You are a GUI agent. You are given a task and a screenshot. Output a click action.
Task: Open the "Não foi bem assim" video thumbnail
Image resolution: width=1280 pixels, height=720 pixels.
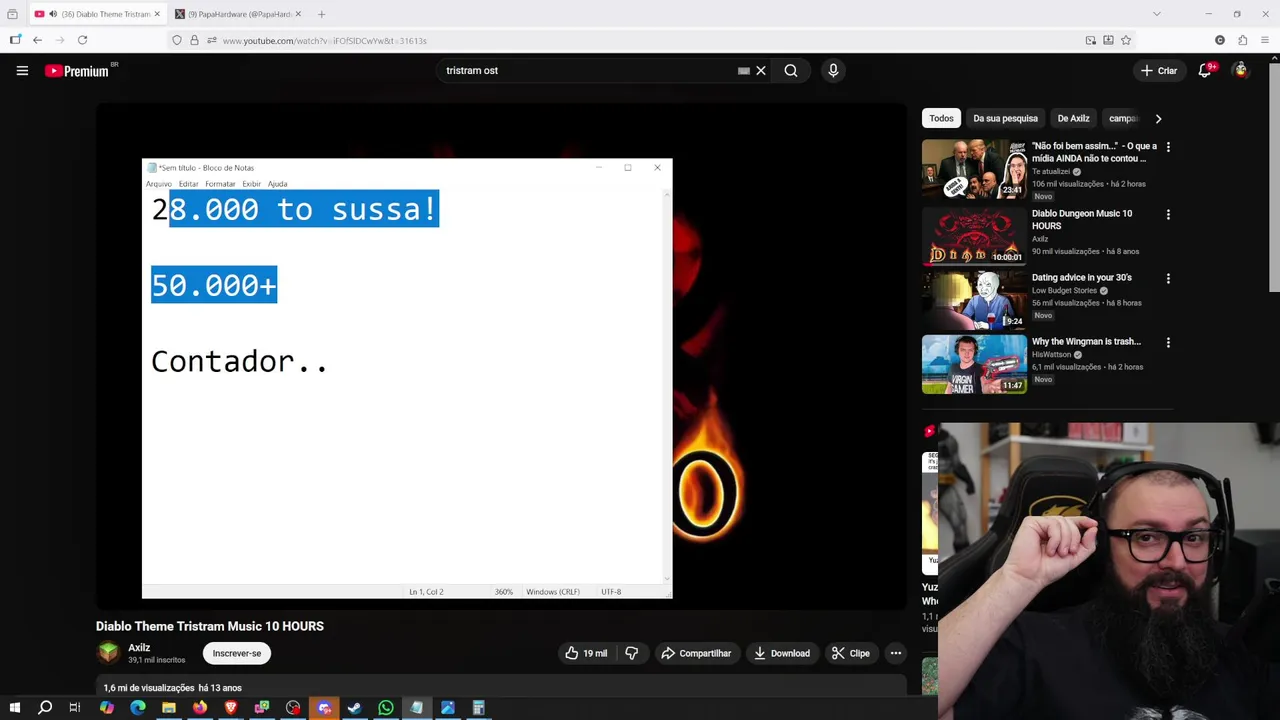pyautogui.click(x=974, y=169)
